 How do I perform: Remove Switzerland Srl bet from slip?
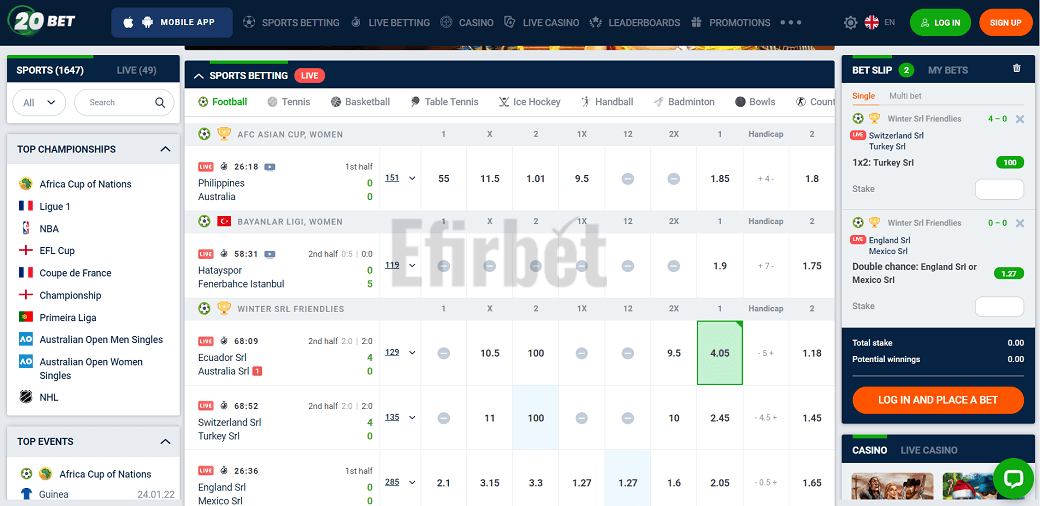[1020, 119]
